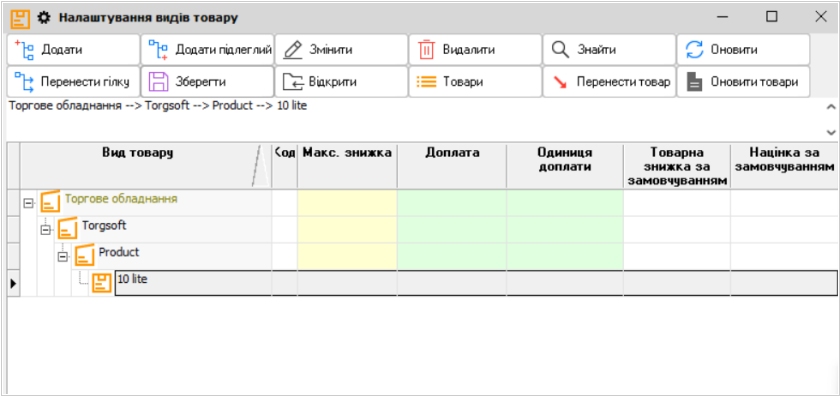Click the Макс. знижка column header
The height and width of the screenshot is (396, 840).
tap(347, 166)
